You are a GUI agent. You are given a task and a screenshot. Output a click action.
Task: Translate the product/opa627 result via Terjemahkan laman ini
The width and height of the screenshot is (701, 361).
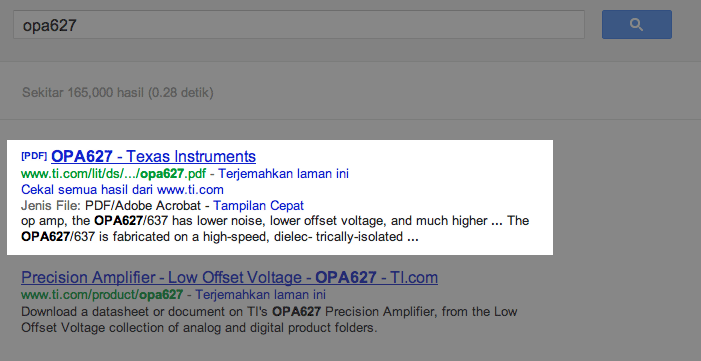click(261, 294)
